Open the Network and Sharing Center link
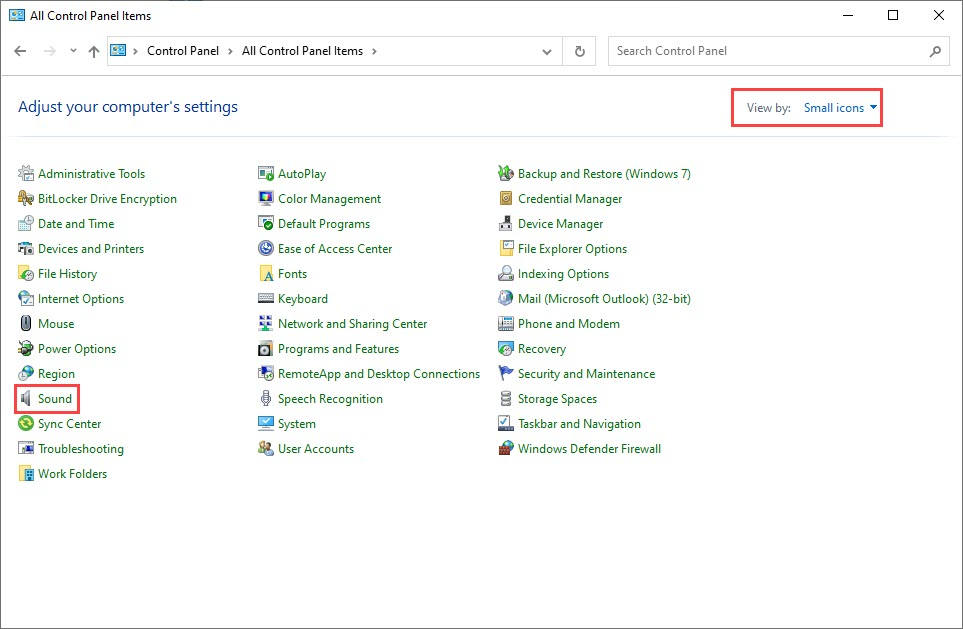This screenshot has height=629, width=963. click(353, 324)
